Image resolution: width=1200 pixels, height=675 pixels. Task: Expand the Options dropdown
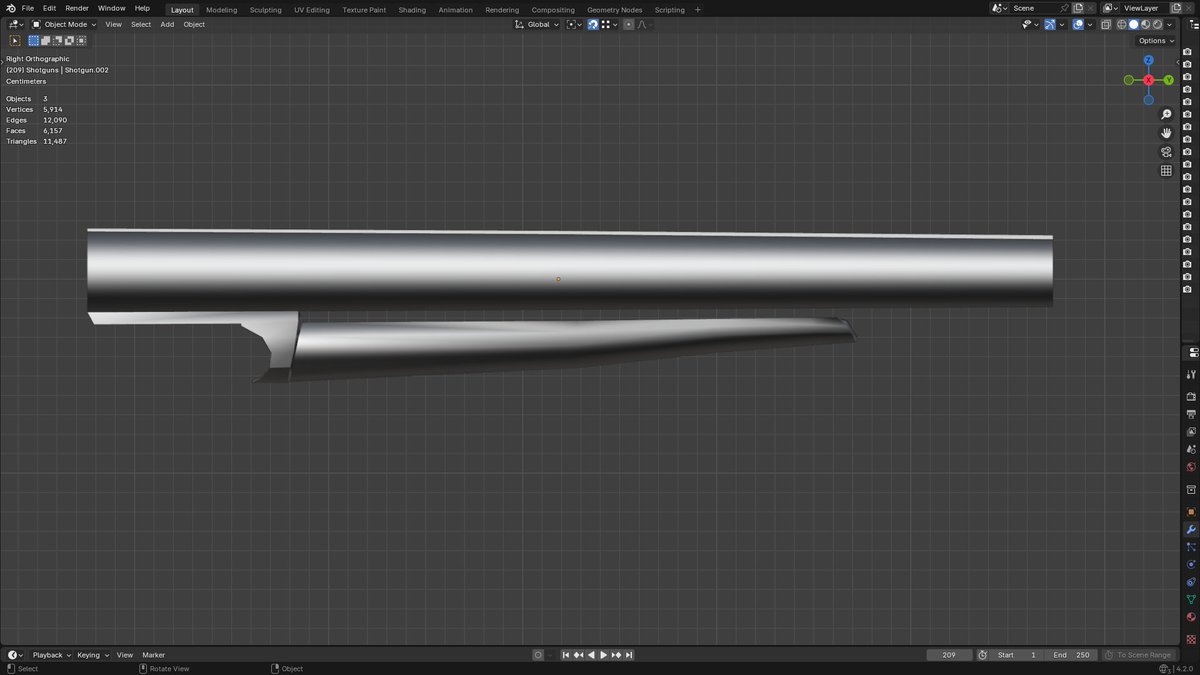1155,40
